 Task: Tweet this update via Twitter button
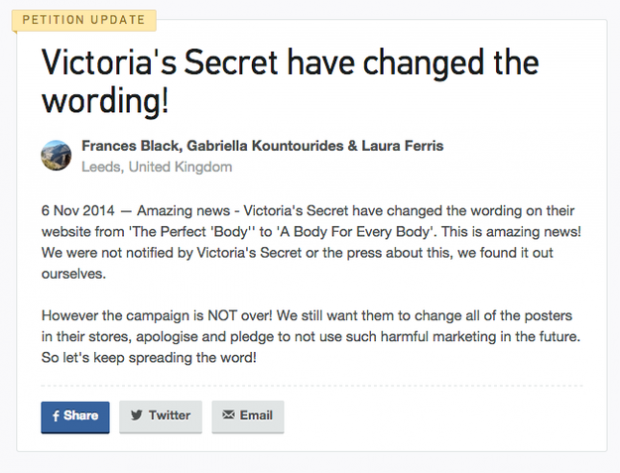coord(161,417)
